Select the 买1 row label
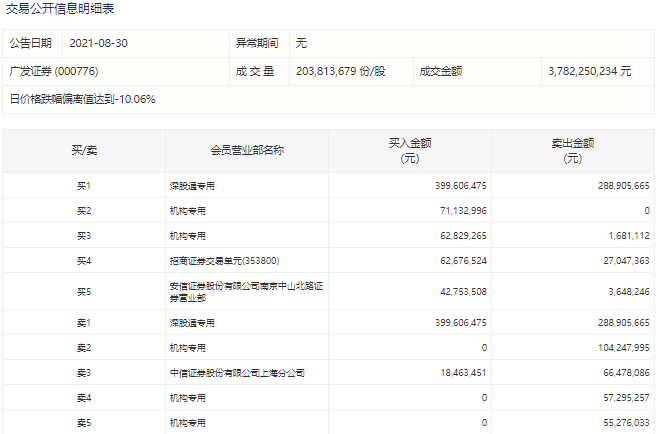This screenshot has width=658, height=434. 84,186
